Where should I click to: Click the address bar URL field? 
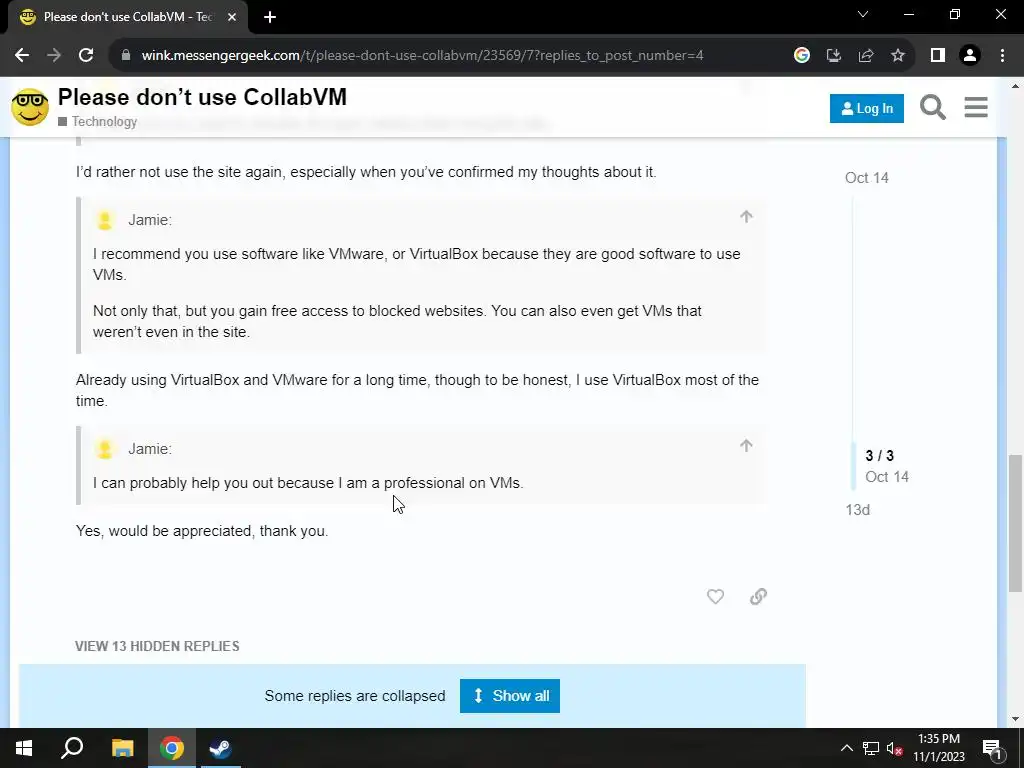point(422,56)
